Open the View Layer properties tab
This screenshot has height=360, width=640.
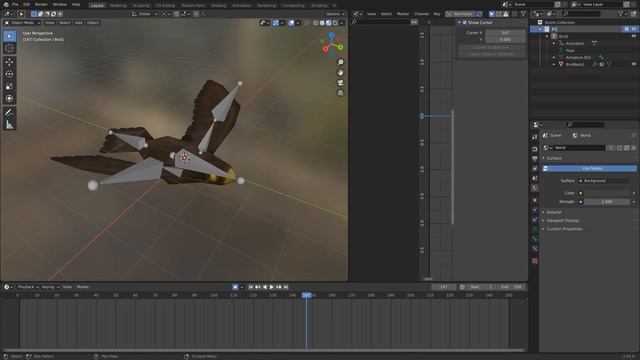[x=535, y=169]
